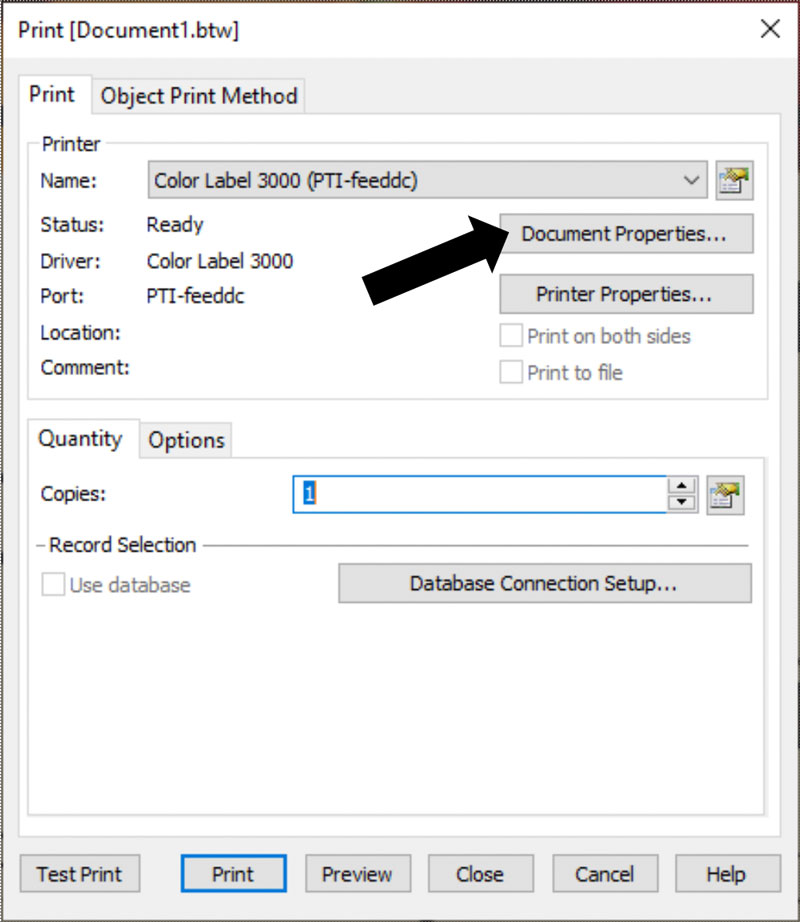Increase copies with the up spinner arrow

682,486
